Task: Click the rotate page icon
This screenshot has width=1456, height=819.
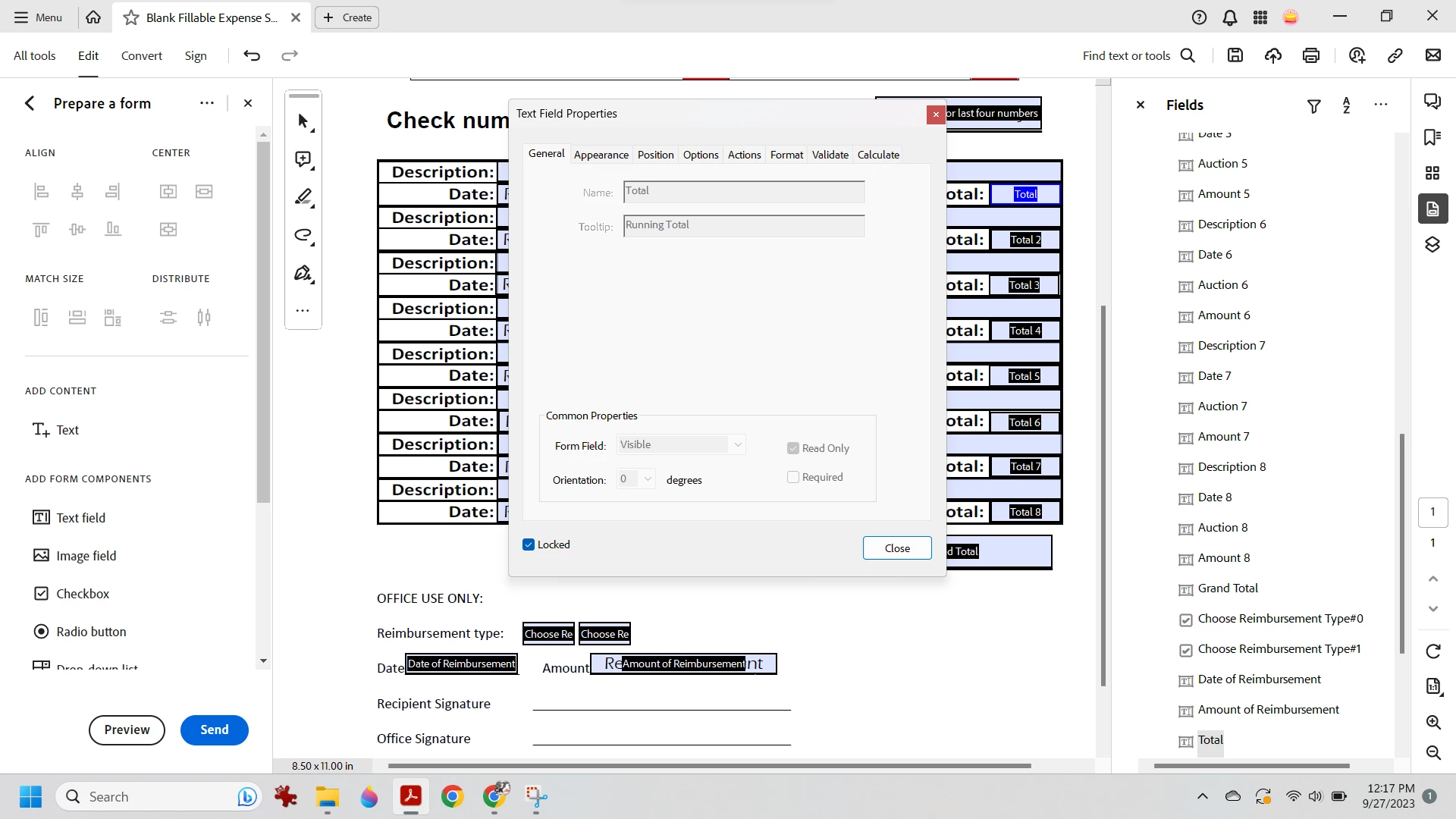Action: (1433, 651)
